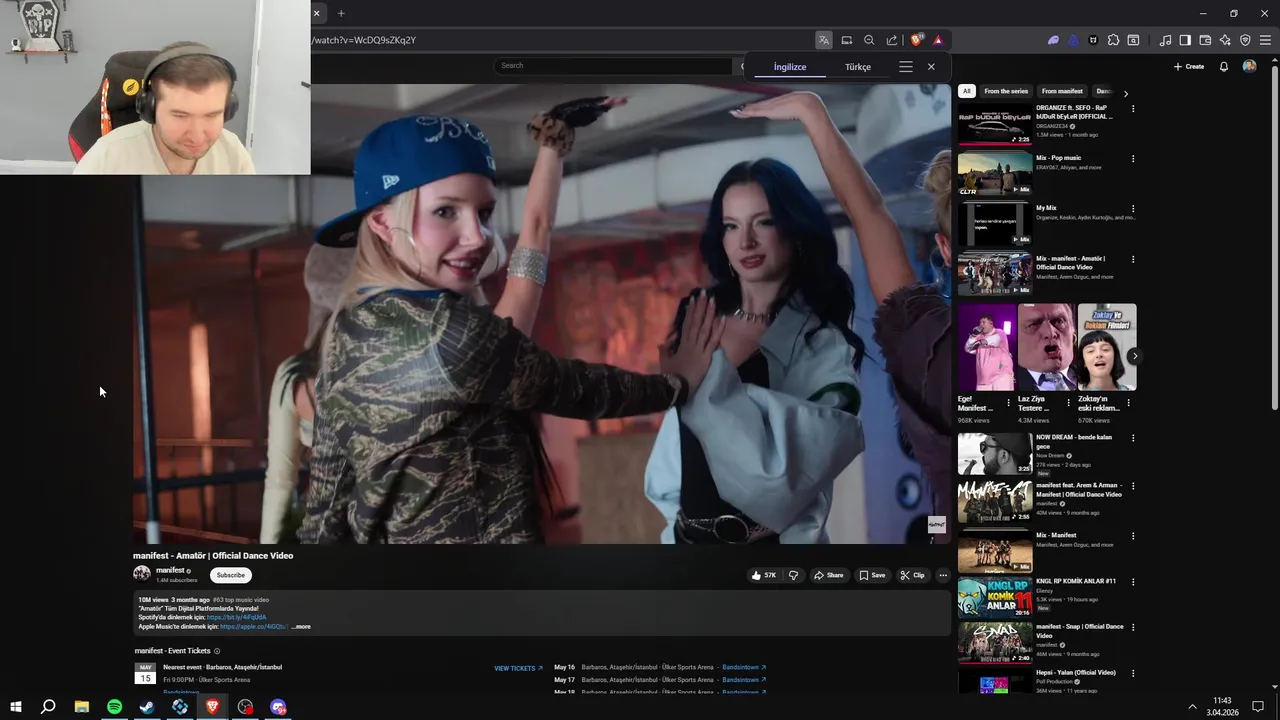The image size is (1280, 720).
Task: Expand the description with ...more
Action: [x=301, y=627]
